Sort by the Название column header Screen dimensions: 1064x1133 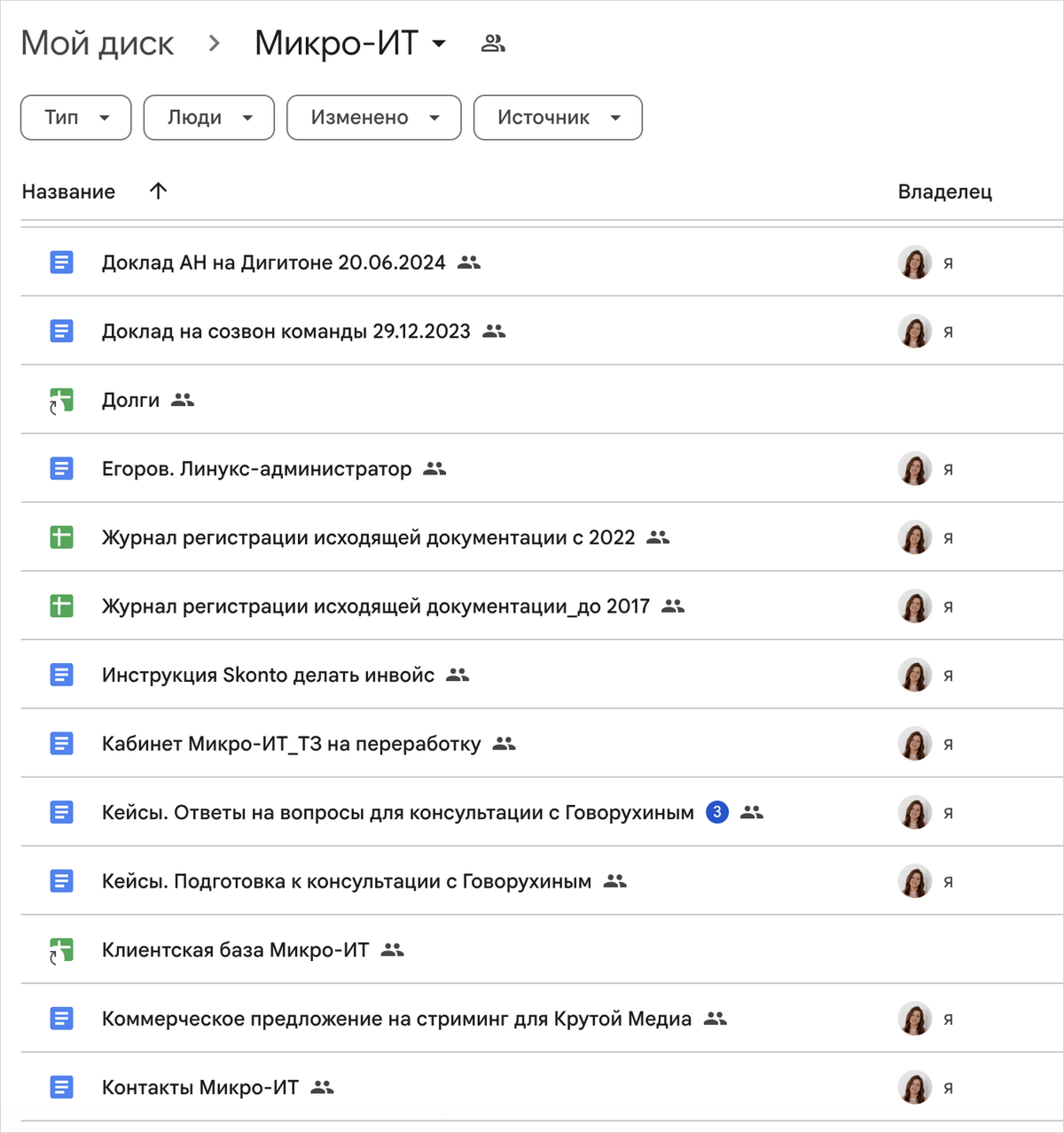(x=68, y=191)
